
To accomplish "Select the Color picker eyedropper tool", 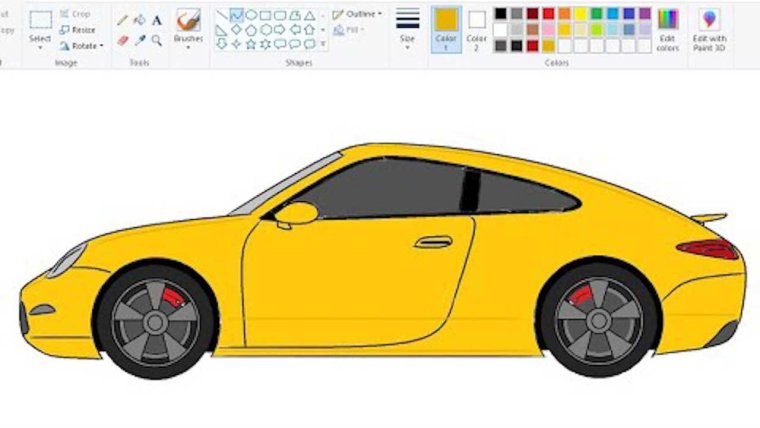I will (140, 41).
